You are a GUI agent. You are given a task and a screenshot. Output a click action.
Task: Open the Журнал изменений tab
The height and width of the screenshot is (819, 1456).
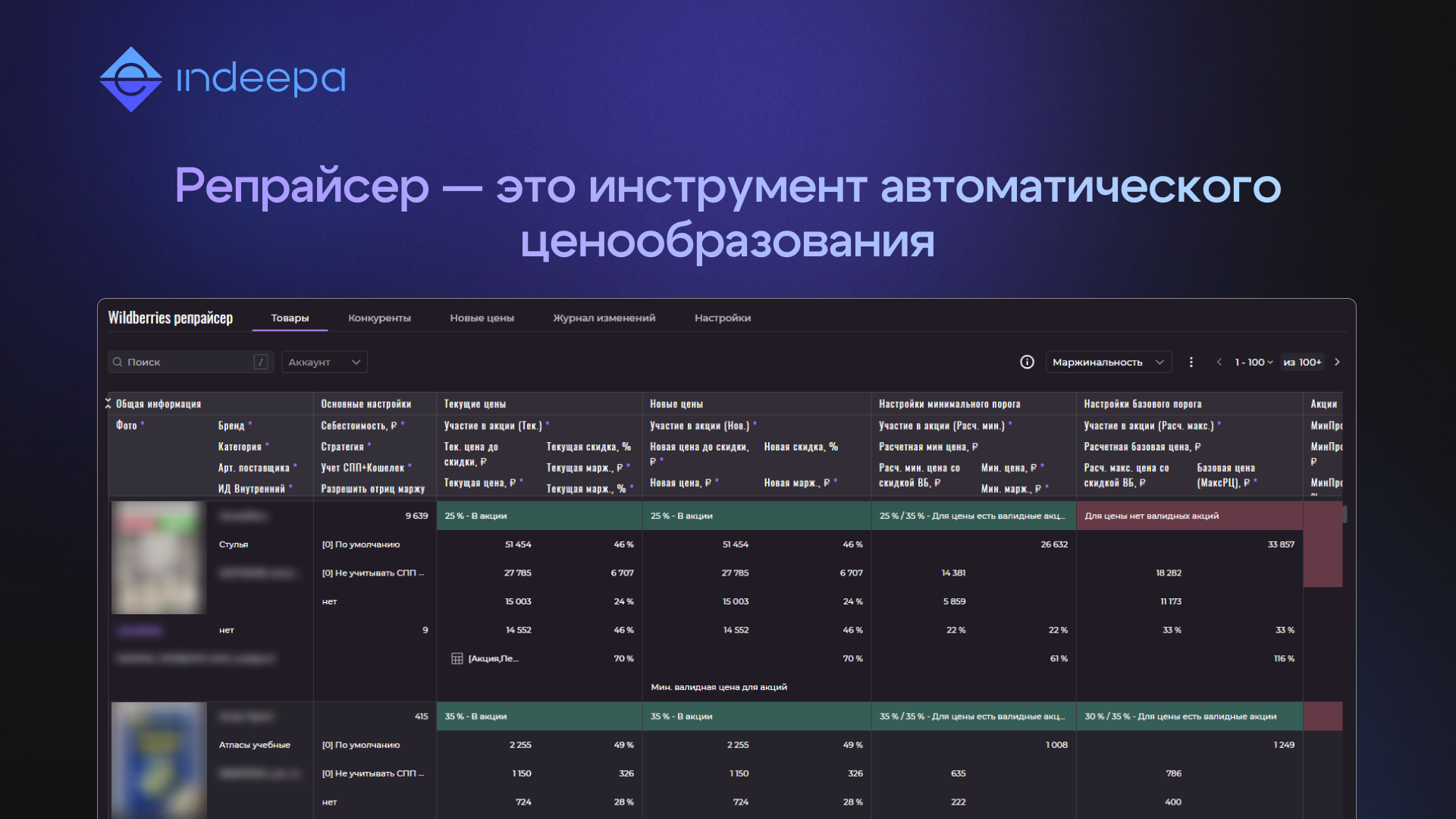click(604, 318)
